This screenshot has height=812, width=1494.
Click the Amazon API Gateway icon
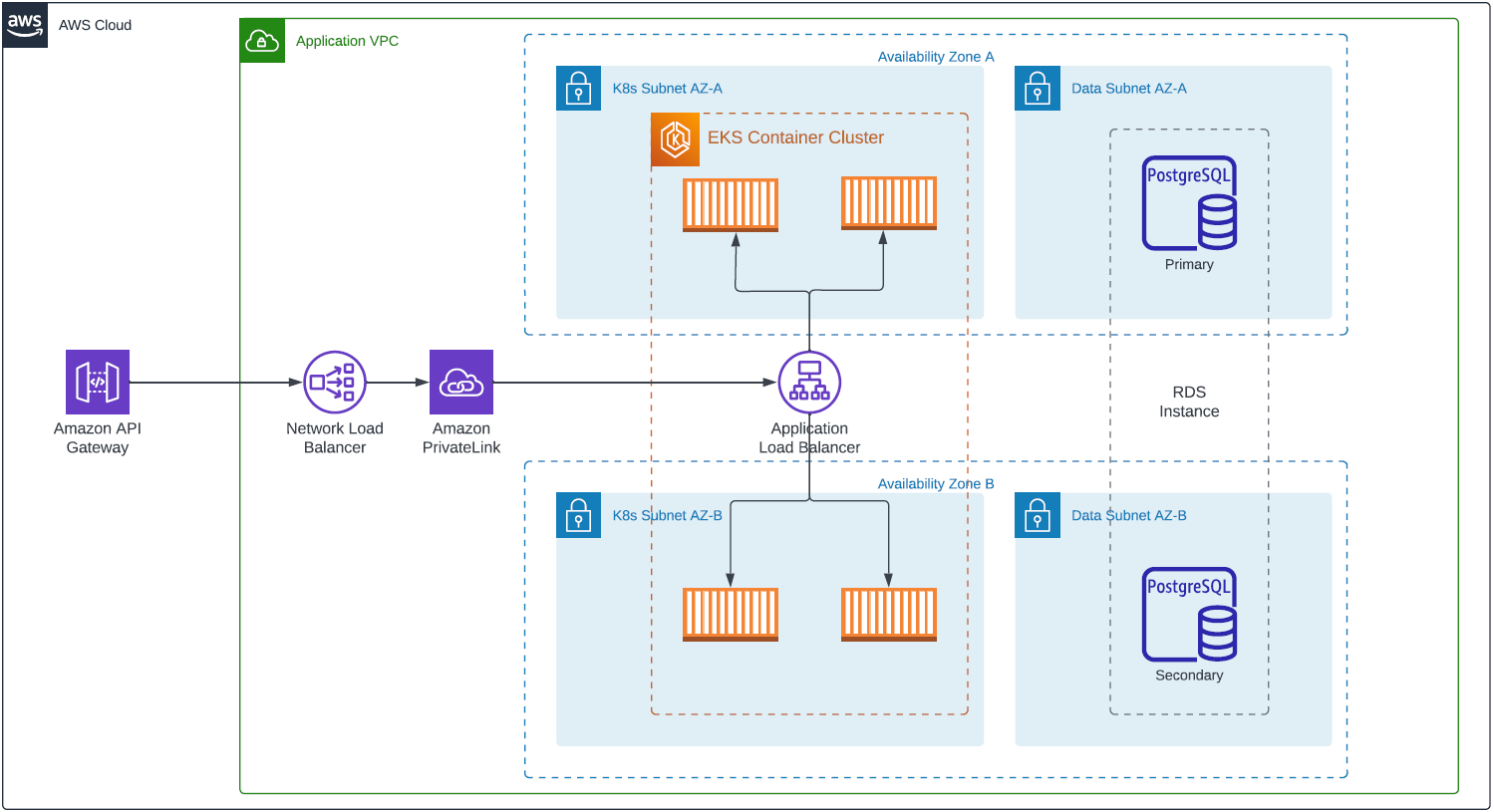click(x=98, y=383)
